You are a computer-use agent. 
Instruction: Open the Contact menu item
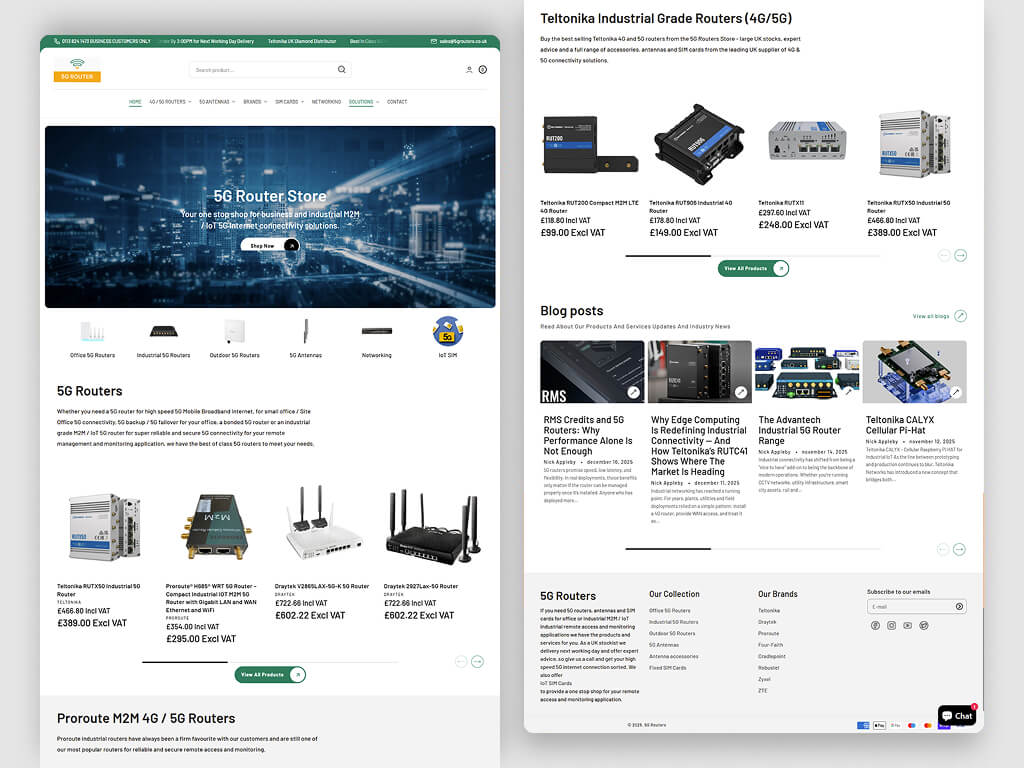pos(397,102)
